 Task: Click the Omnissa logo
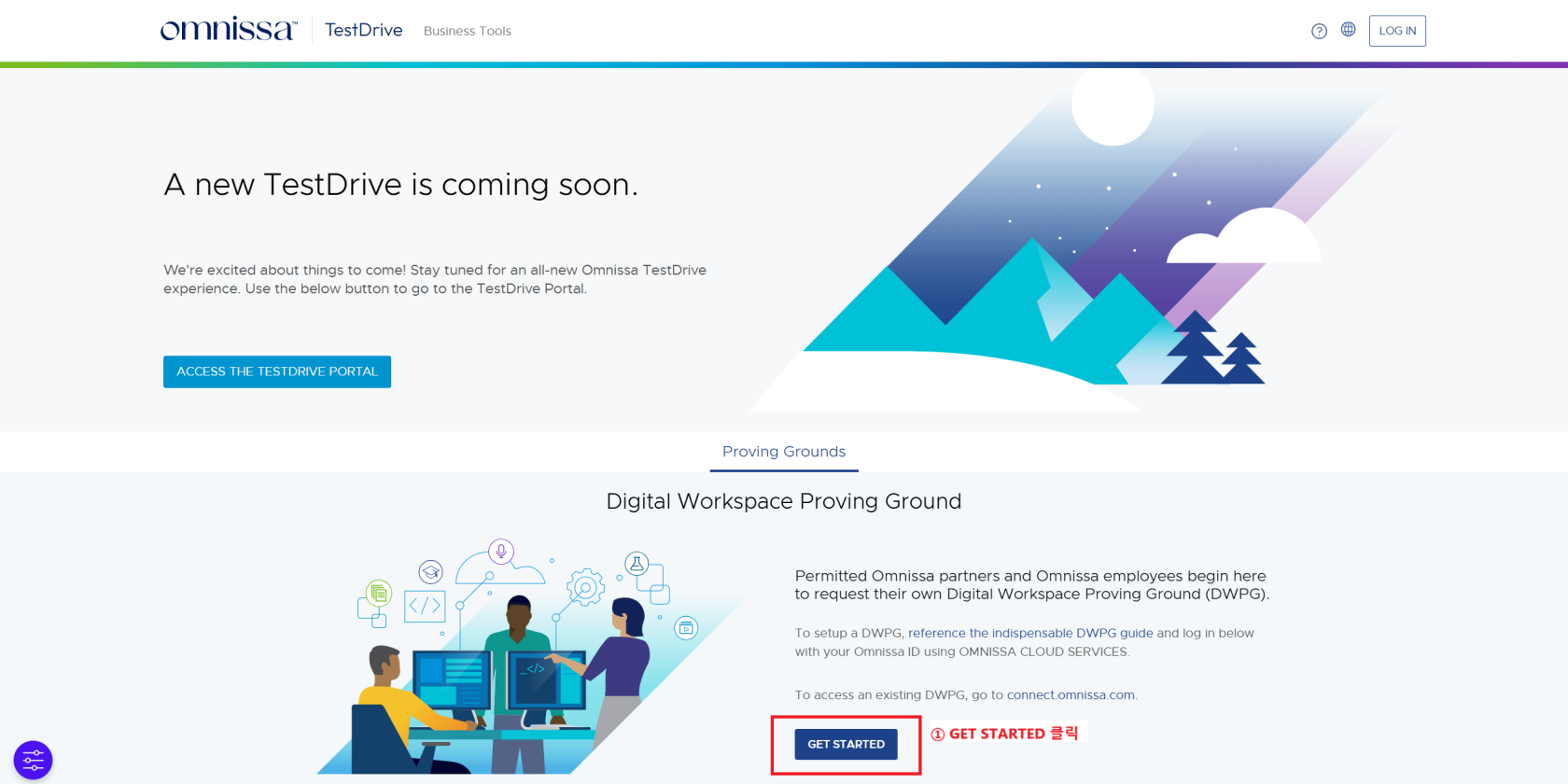pos(228,30)
